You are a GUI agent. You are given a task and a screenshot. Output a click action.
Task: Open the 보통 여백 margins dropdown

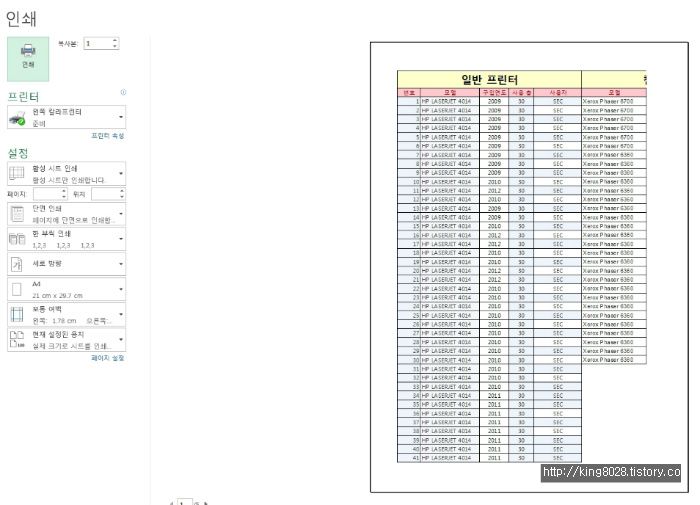tap(67, 314)
